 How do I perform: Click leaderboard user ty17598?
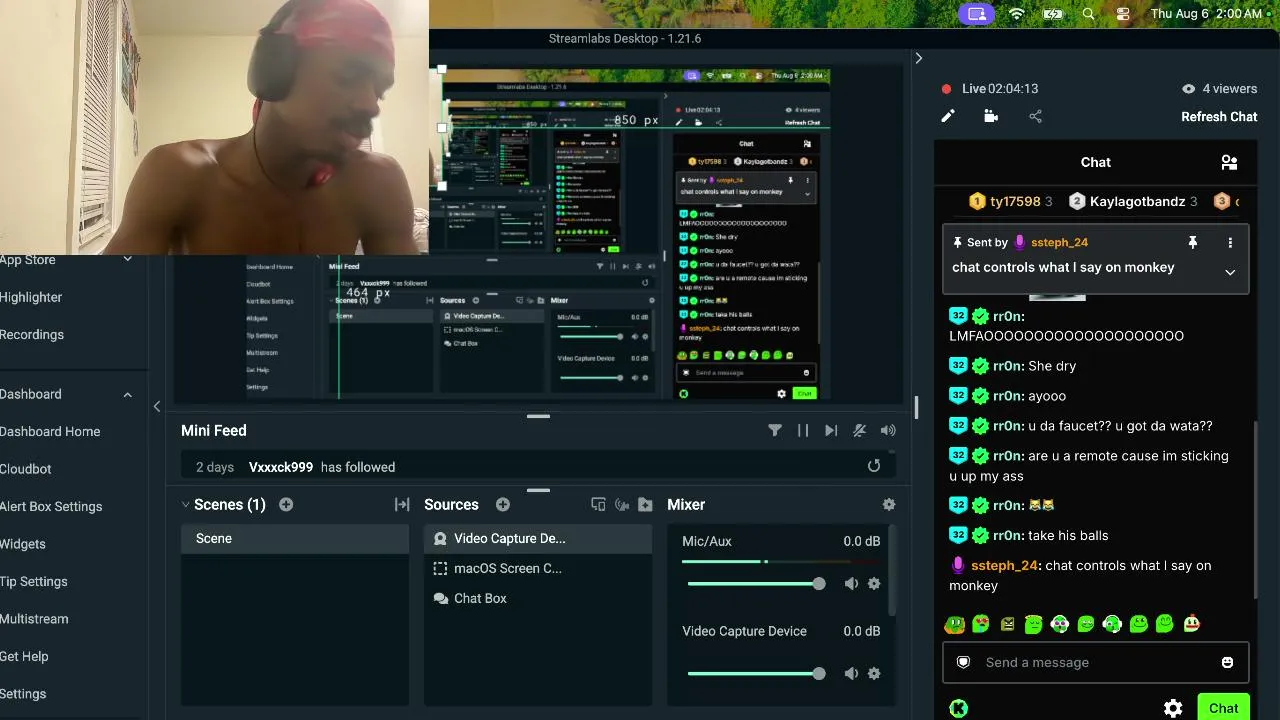(1015, 201)
